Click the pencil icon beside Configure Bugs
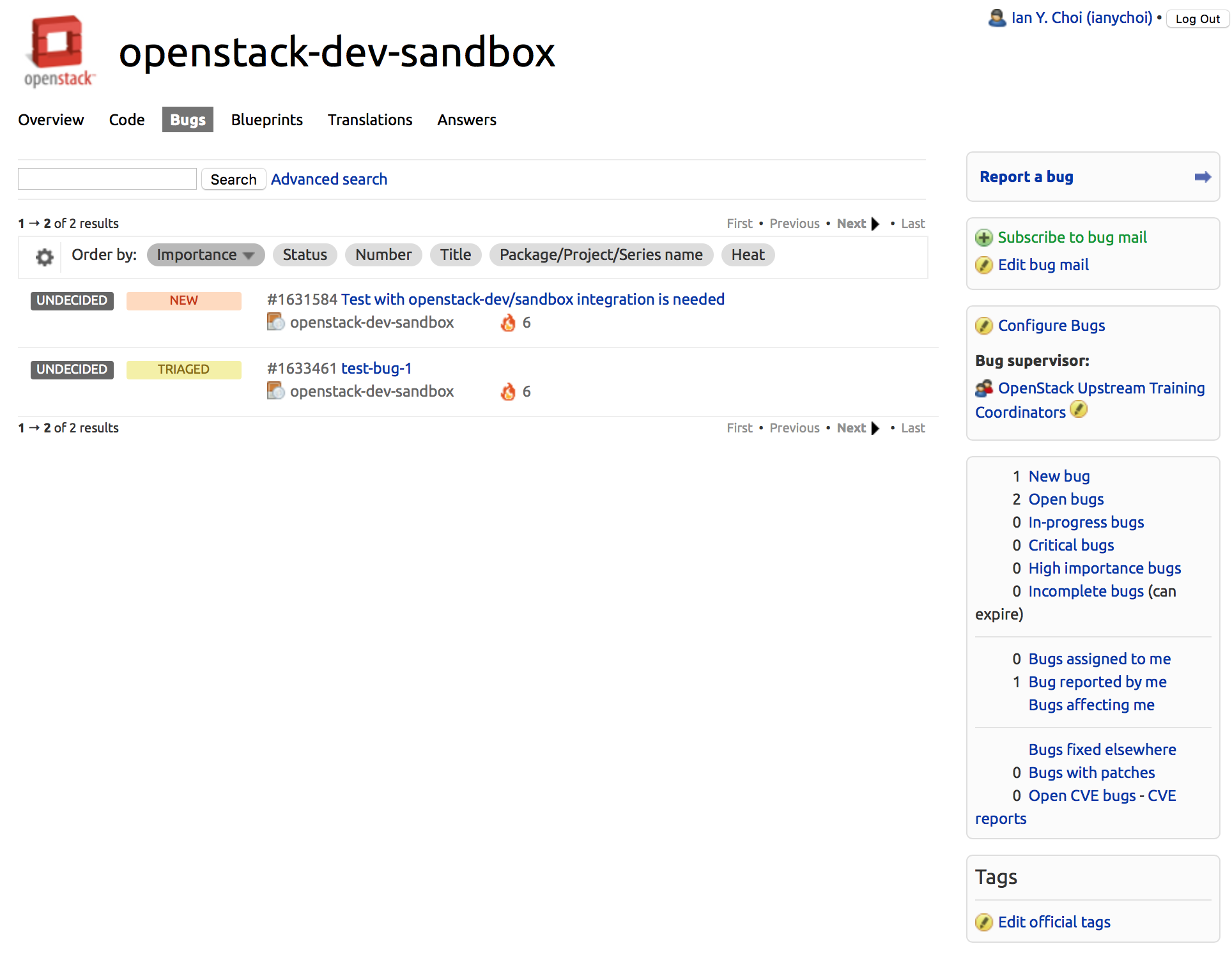 click(983, 326)
